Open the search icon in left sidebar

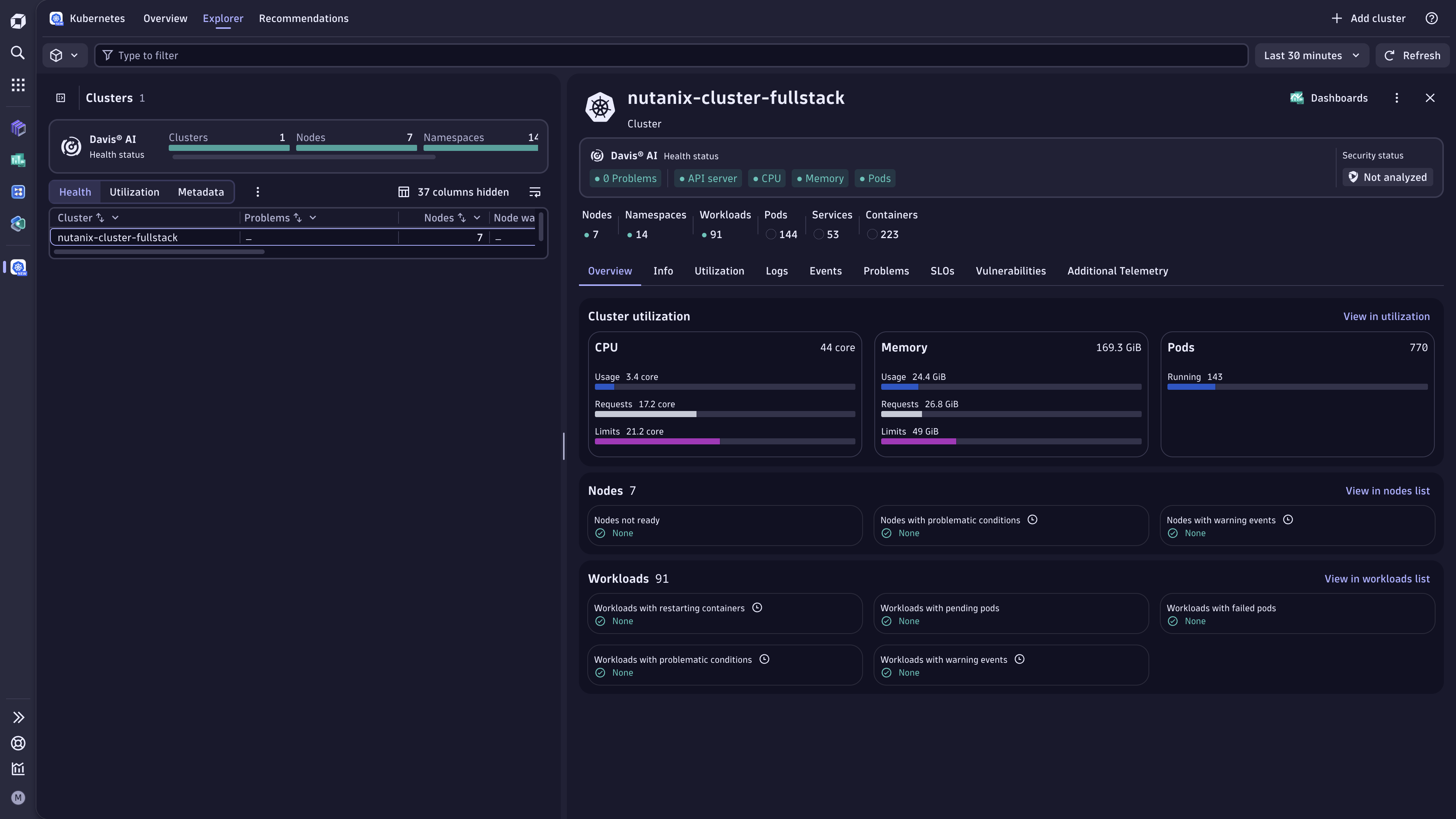[18, 53]
